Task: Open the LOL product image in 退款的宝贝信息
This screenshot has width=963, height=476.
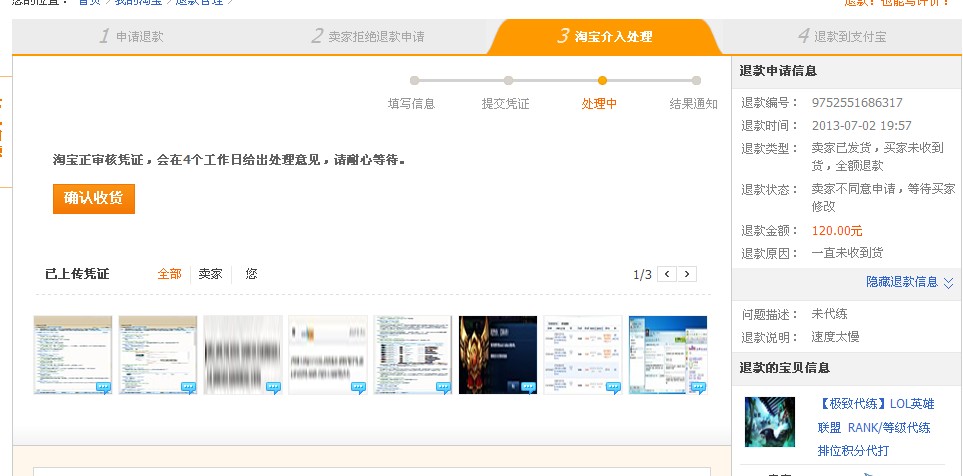Action: coord(770,422)
